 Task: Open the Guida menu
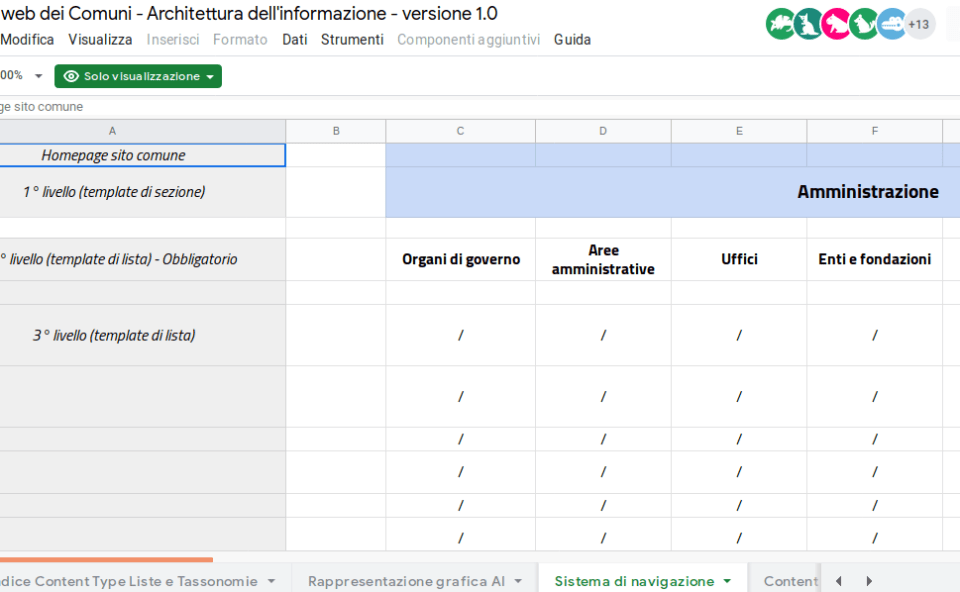572,40
